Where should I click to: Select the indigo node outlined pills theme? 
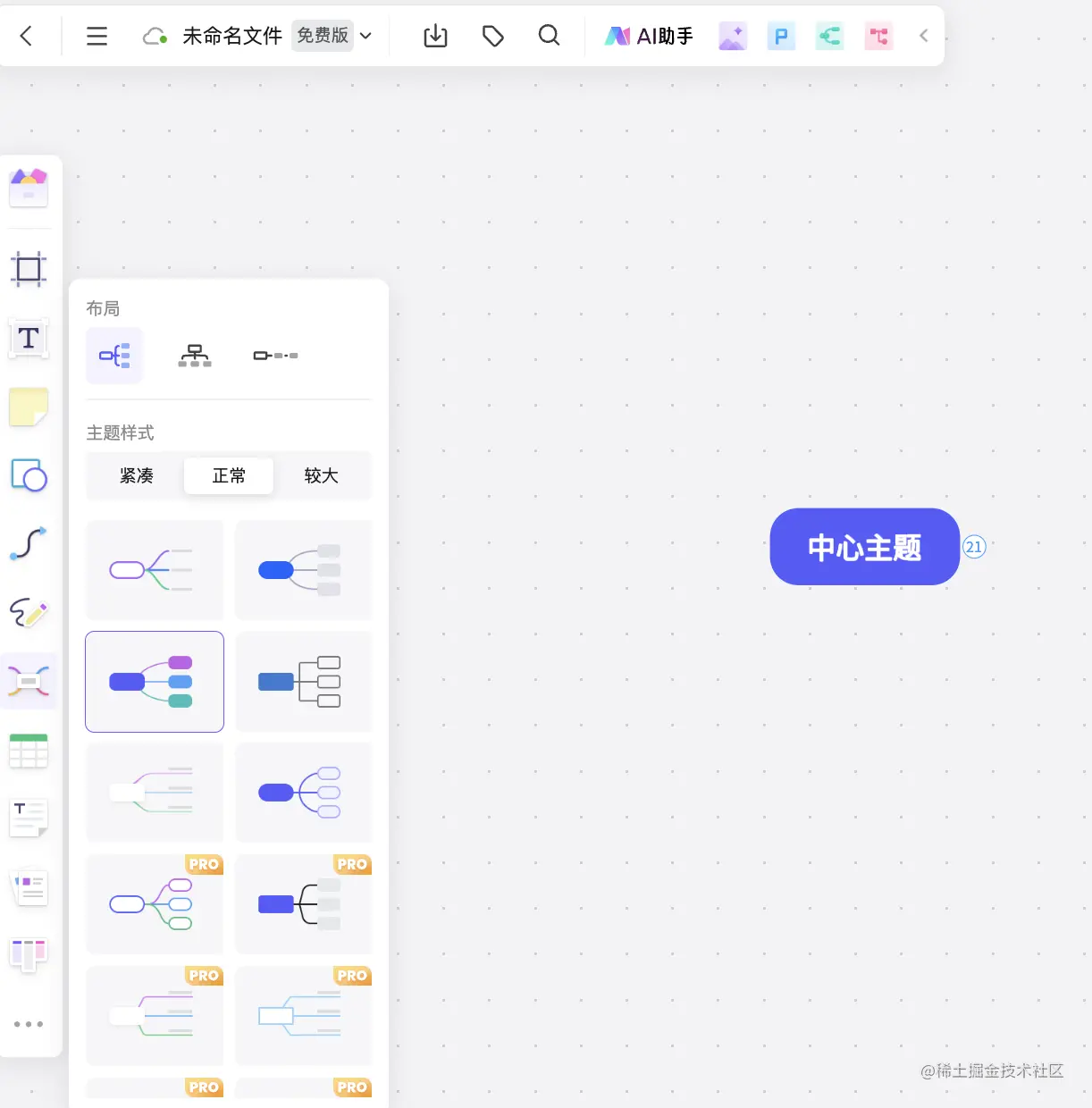(x=304, y=792)
